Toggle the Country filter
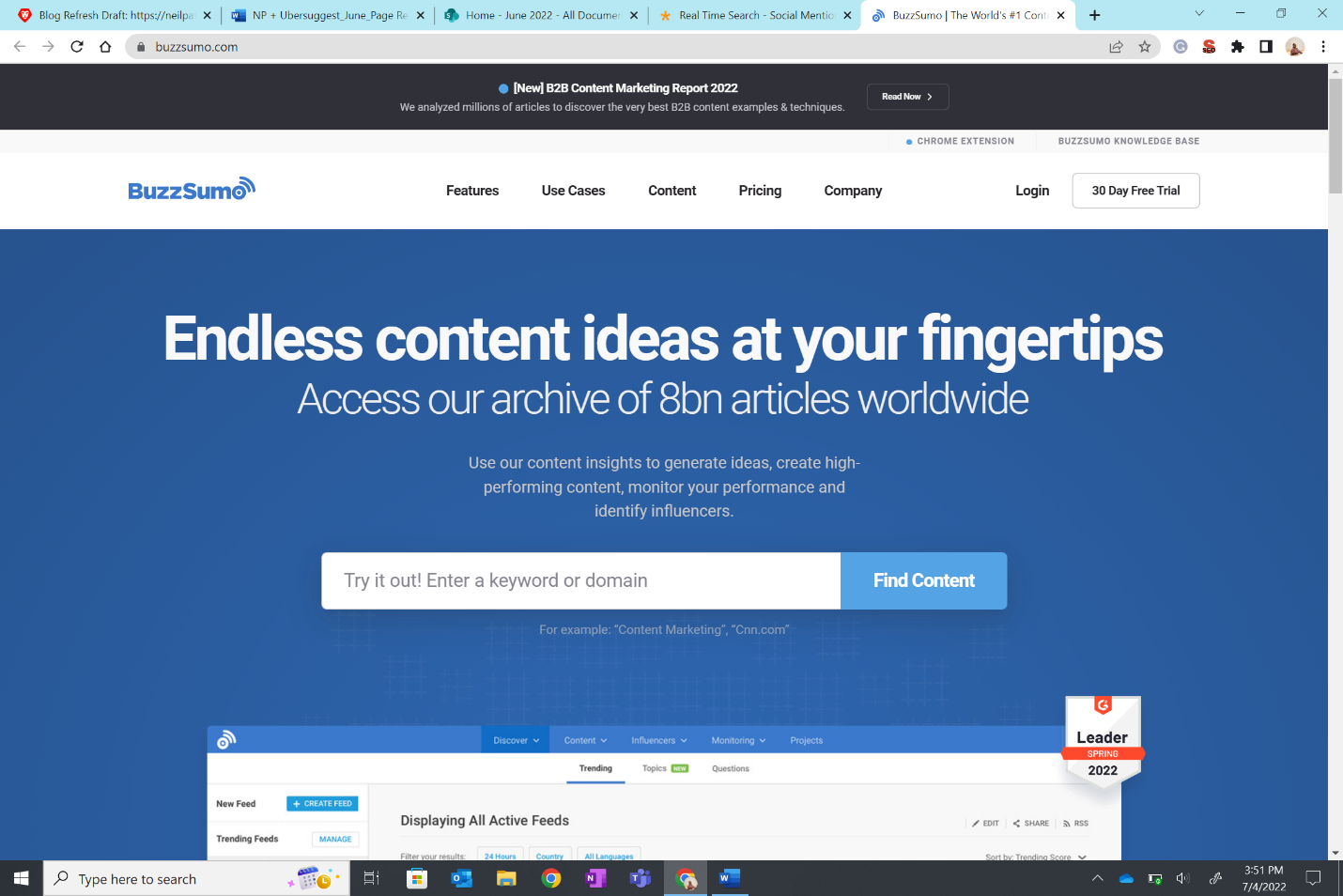 pos(550,856)
